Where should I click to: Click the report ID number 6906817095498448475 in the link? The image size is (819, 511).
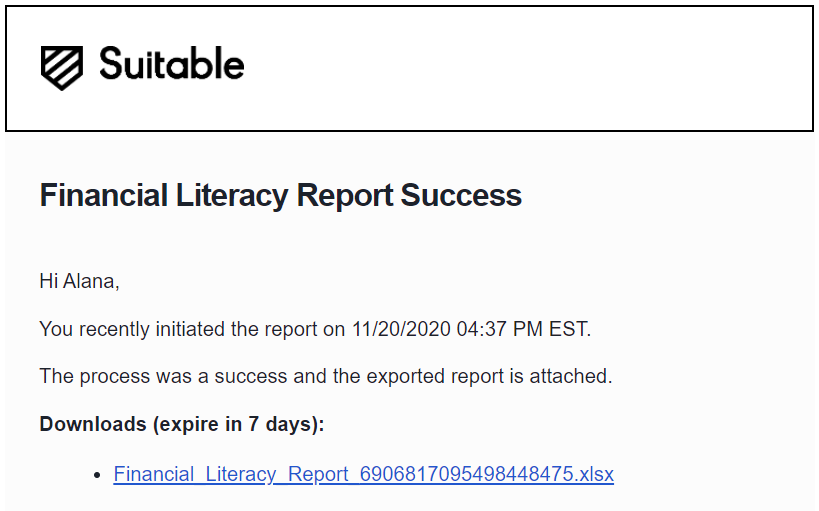467,474
